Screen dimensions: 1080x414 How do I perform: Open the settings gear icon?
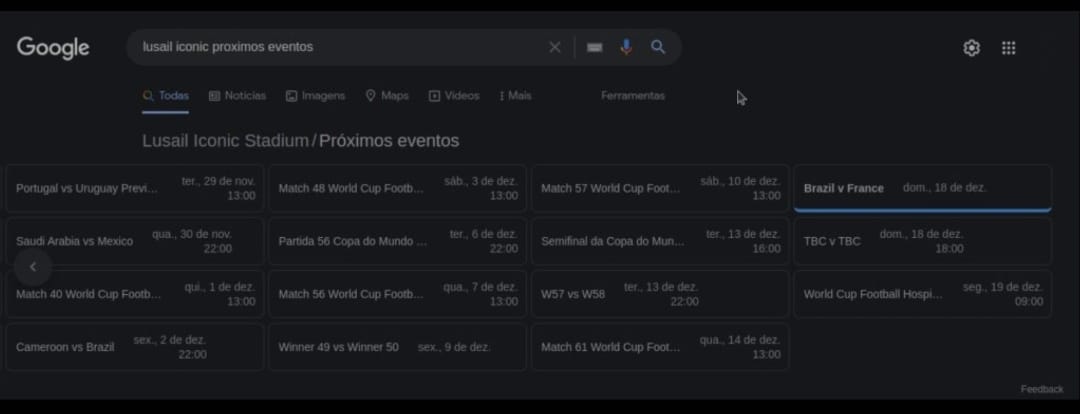(x=971, y=48)
